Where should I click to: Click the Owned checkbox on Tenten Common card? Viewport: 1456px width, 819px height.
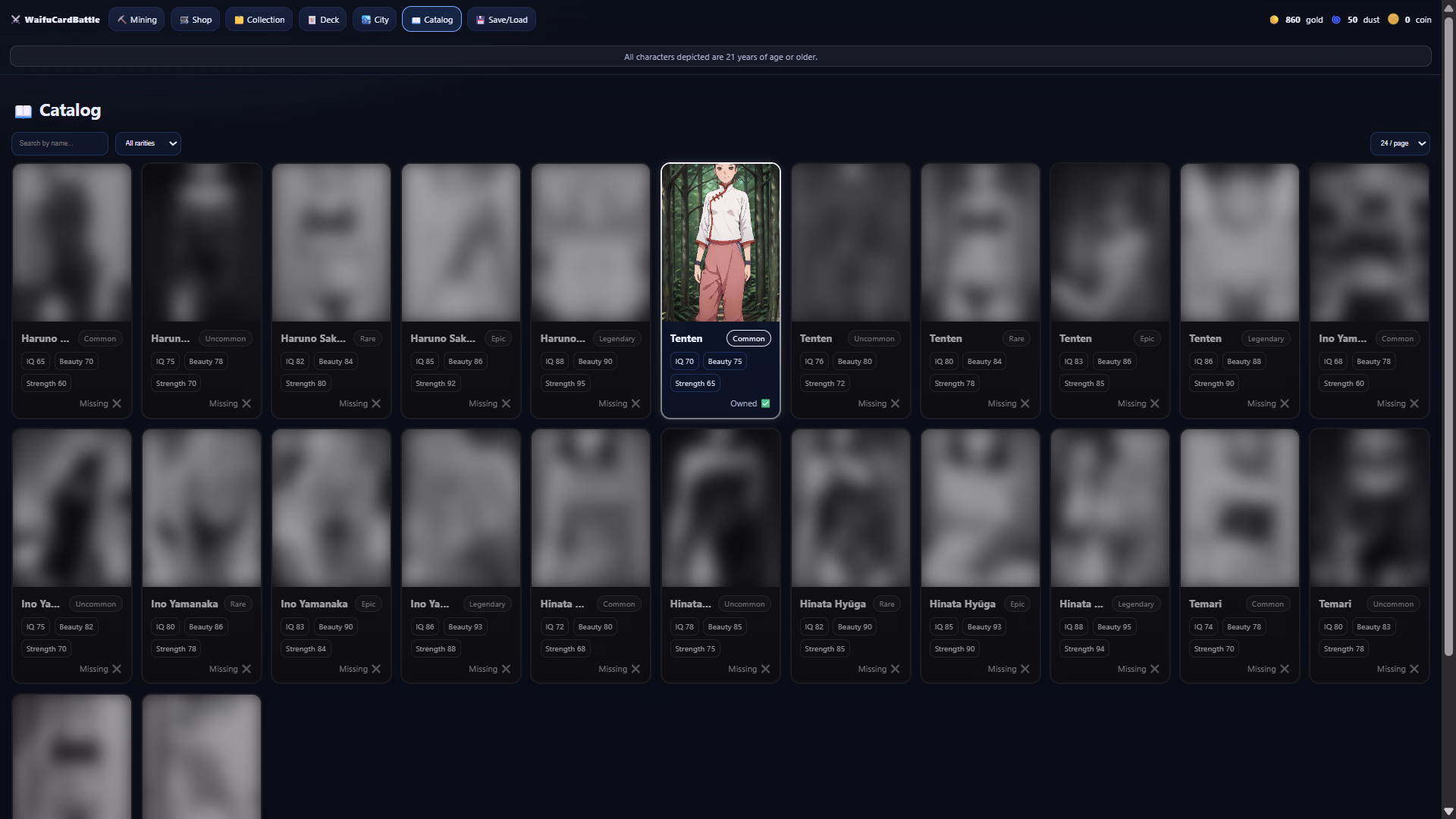point(766,403)
